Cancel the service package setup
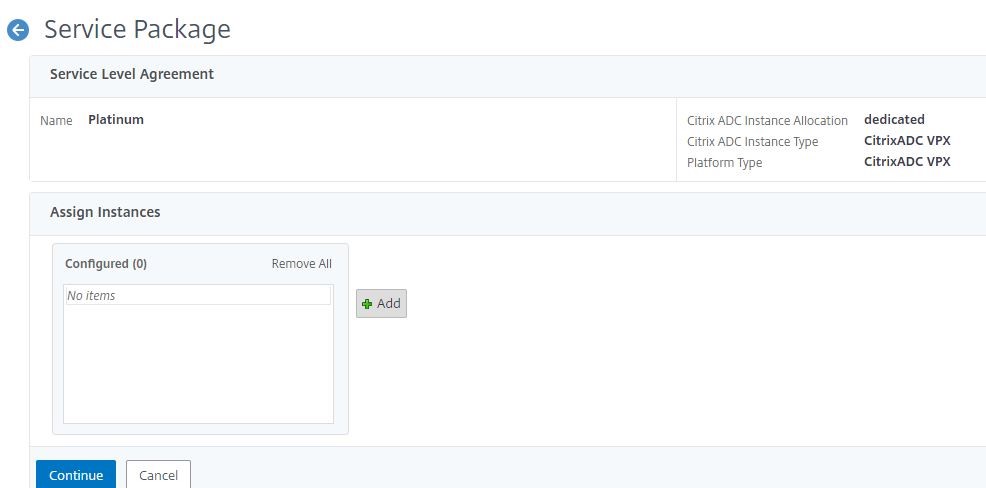The image size is (986, 488). (158, 475)
